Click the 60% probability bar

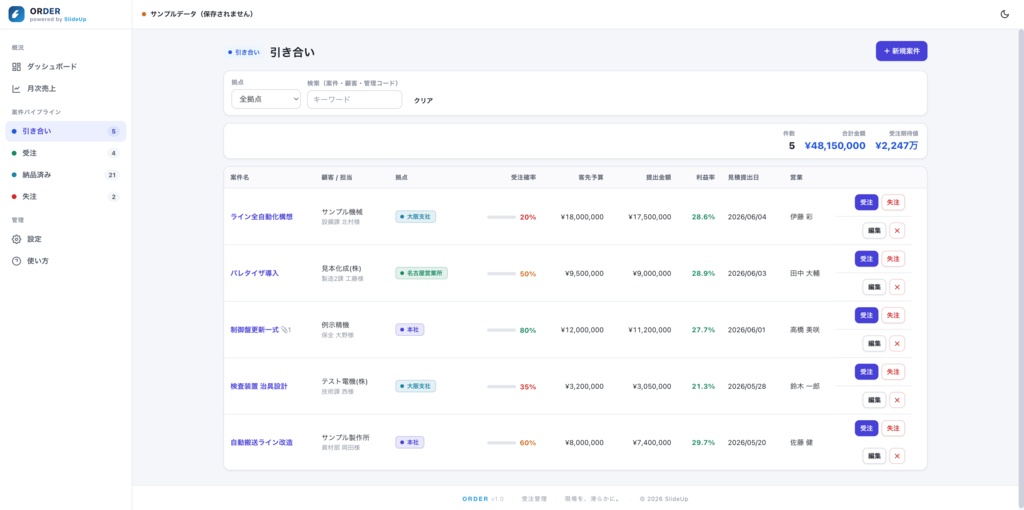pyautogui.click(x=502, y=443)
